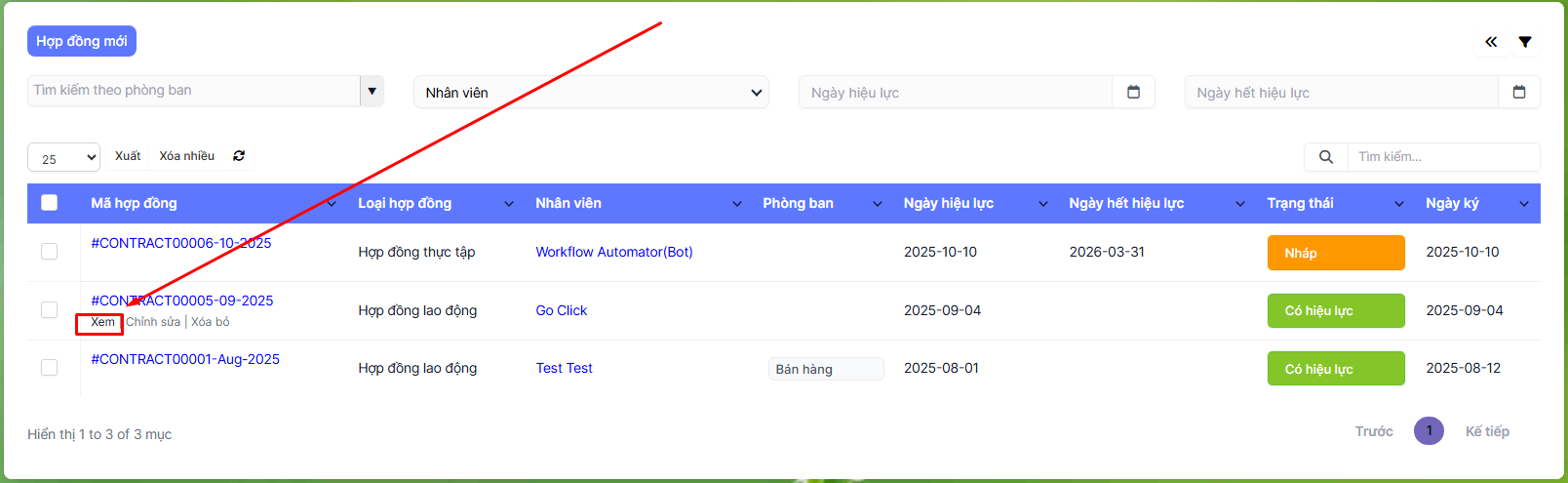This screenshot has width=1568, height=483.
Task: Toggle the select-all header checkbox
Action: tap(50, 203)
